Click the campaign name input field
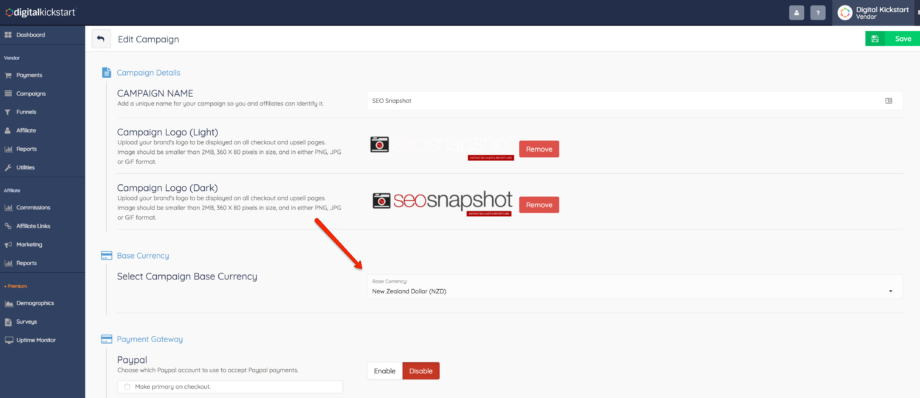Viewport: 920px width, 398px height. pyautogui.click(x=634, y=101)
